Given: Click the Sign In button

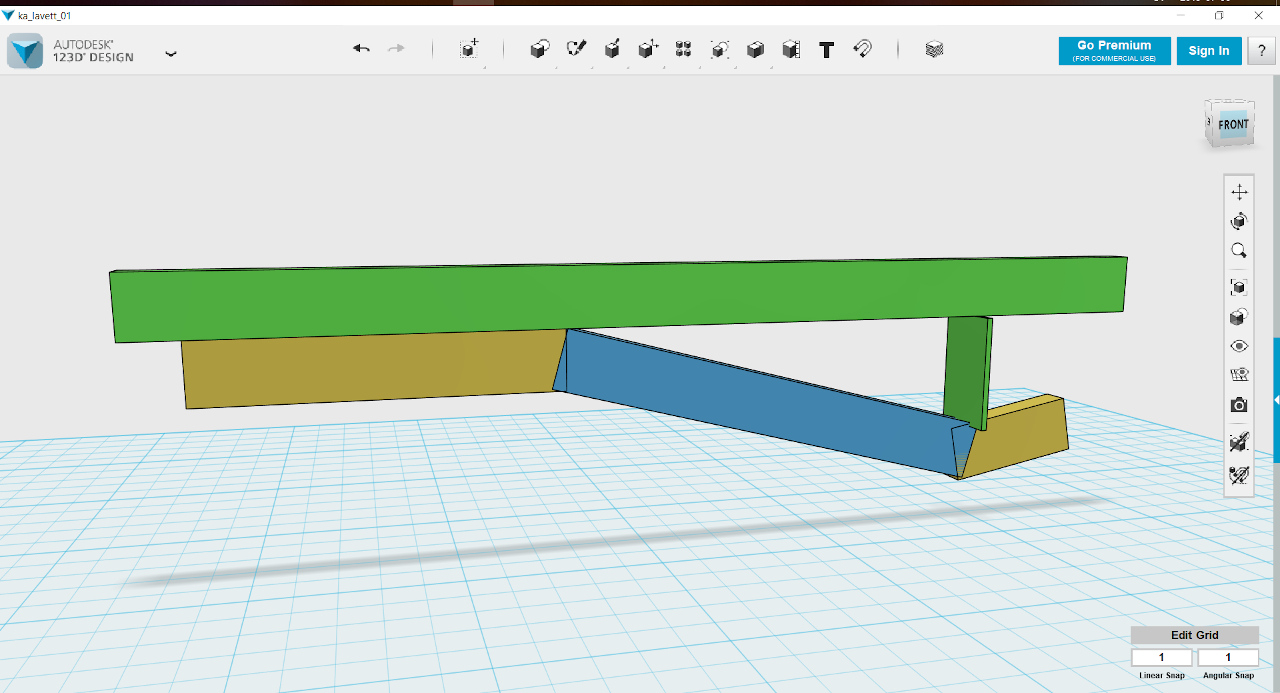Looking at the screenshot, I should pyautogui.click(x=1209, y=51).
